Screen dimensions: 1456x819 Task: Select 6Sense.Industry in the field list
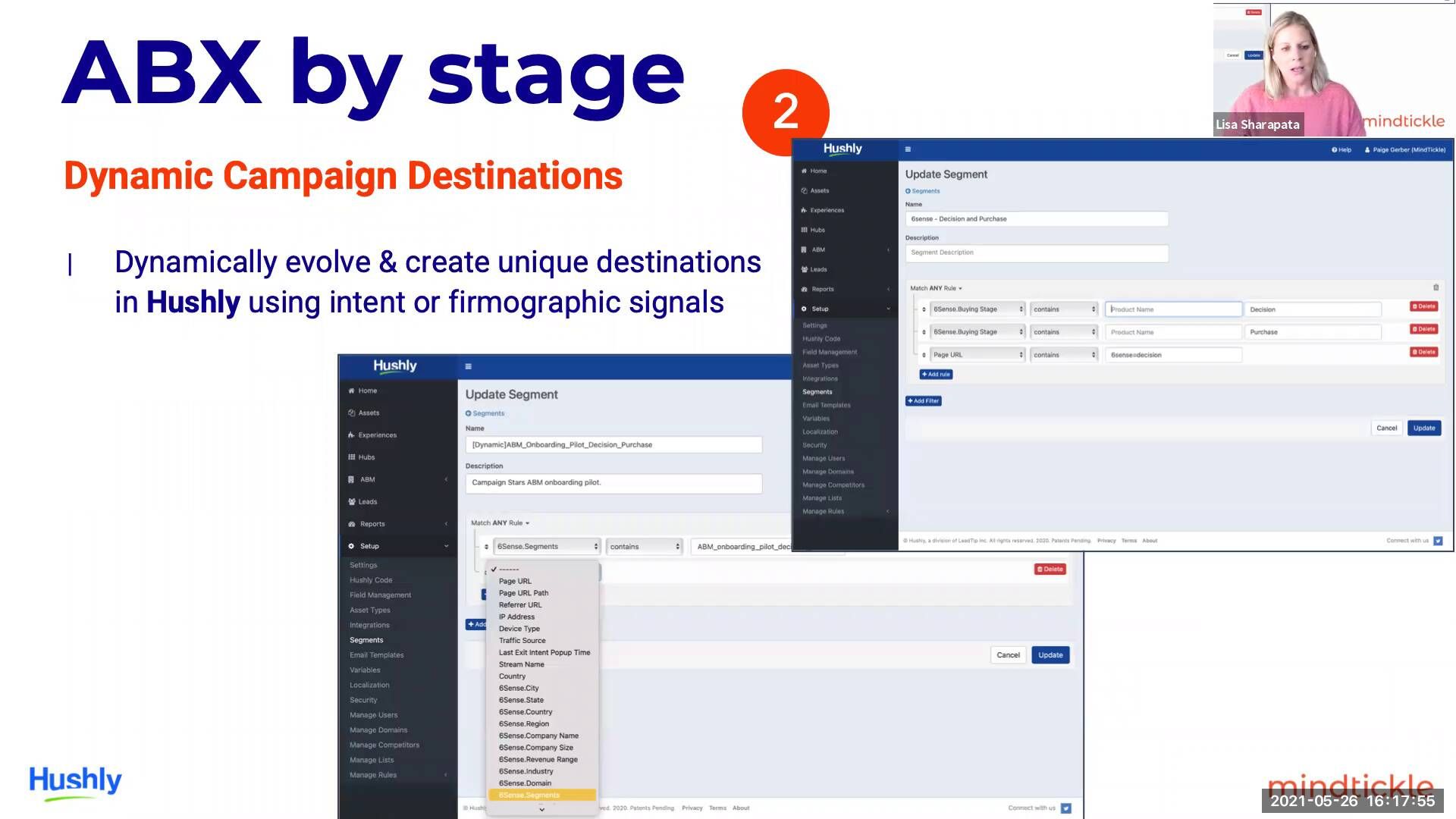point(526,771)
